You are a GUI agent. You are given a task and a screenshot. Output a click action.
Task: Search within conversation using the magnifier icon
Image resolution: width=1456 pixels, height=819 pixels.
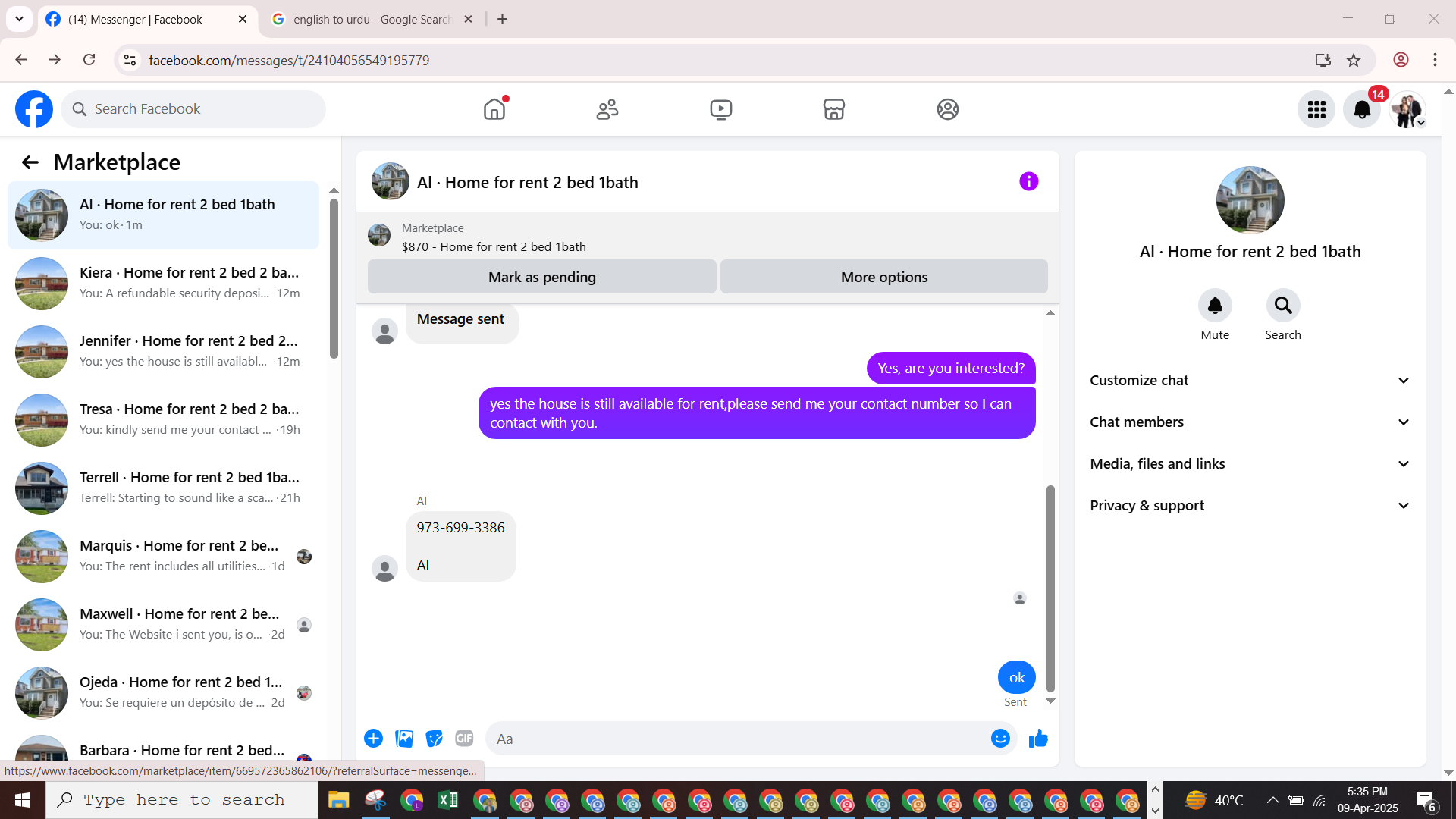pyautogui.click(x=1283, y=306)
